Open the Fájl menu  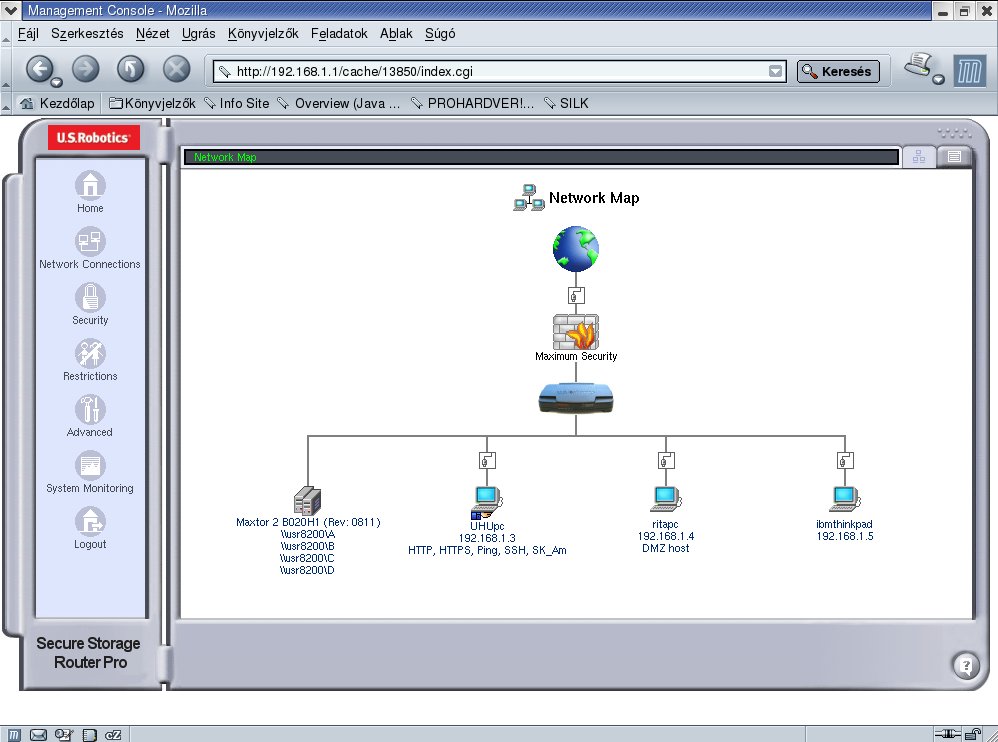coord(28,34)
